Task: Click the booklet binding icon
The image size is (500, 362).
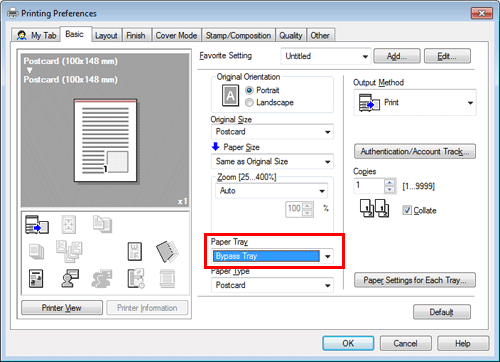Action: coord(167,251)
